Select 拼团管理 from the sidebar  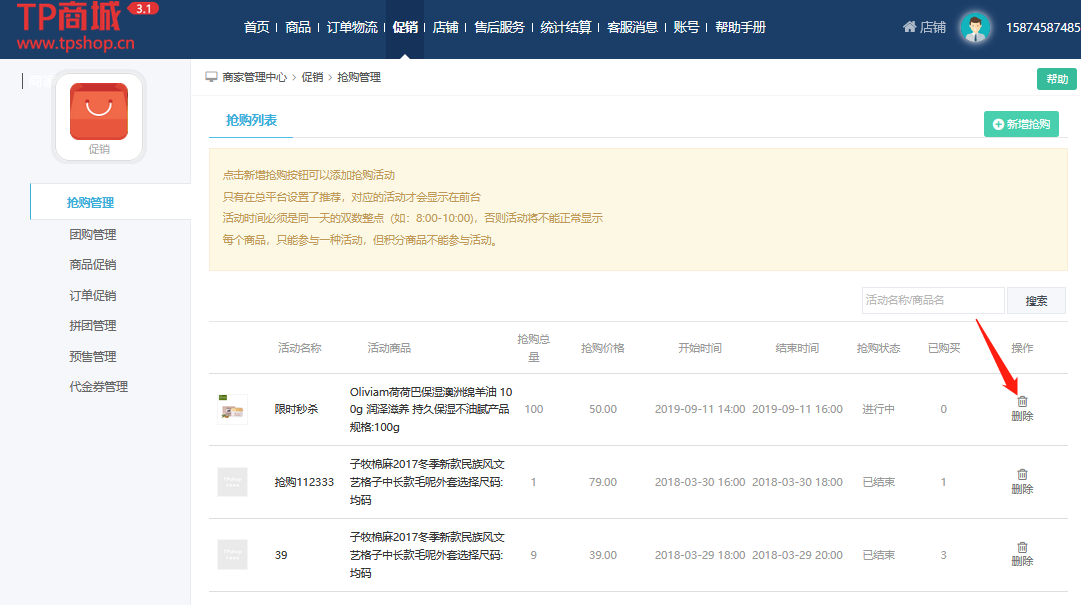[92, 325]
